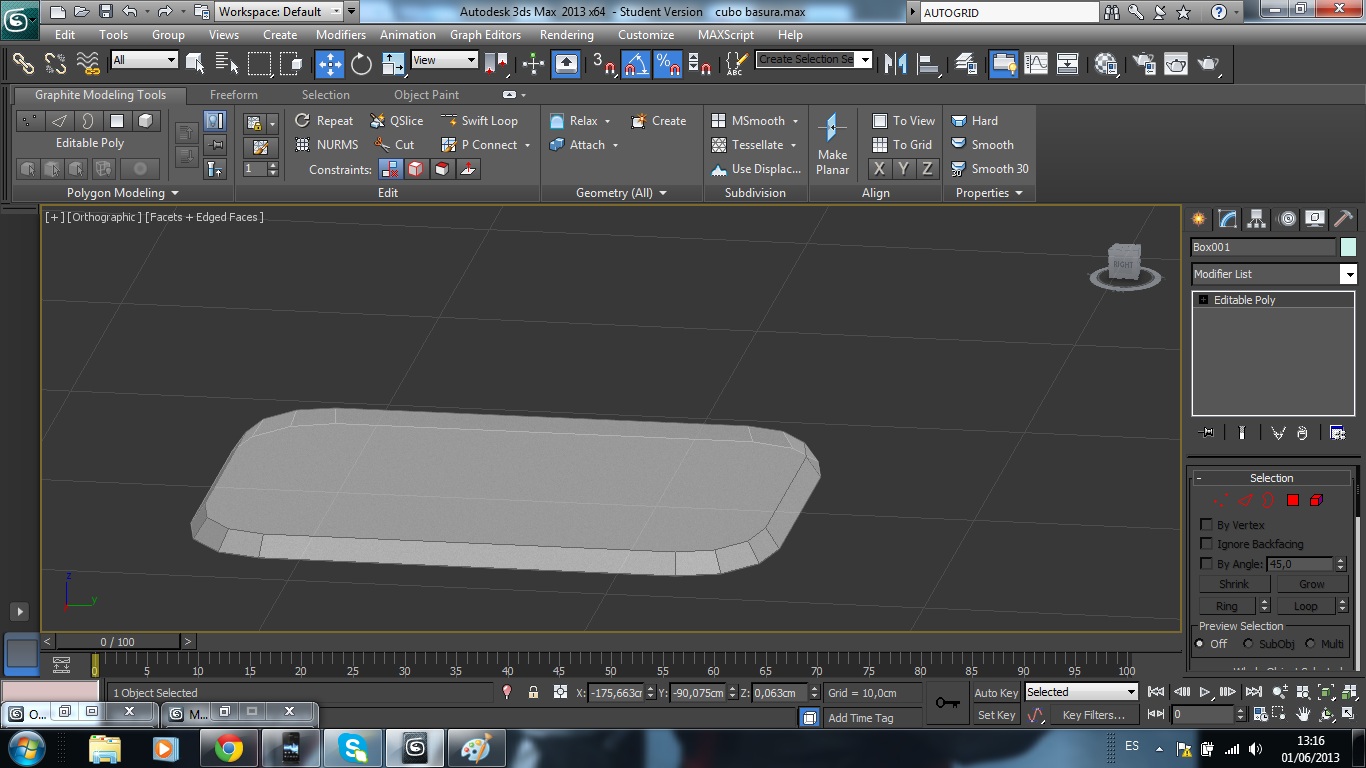The height and width of the screenshot is (768, 1366).
Task: Open the Hierarchy panel tab icon
Action: 1257,219
